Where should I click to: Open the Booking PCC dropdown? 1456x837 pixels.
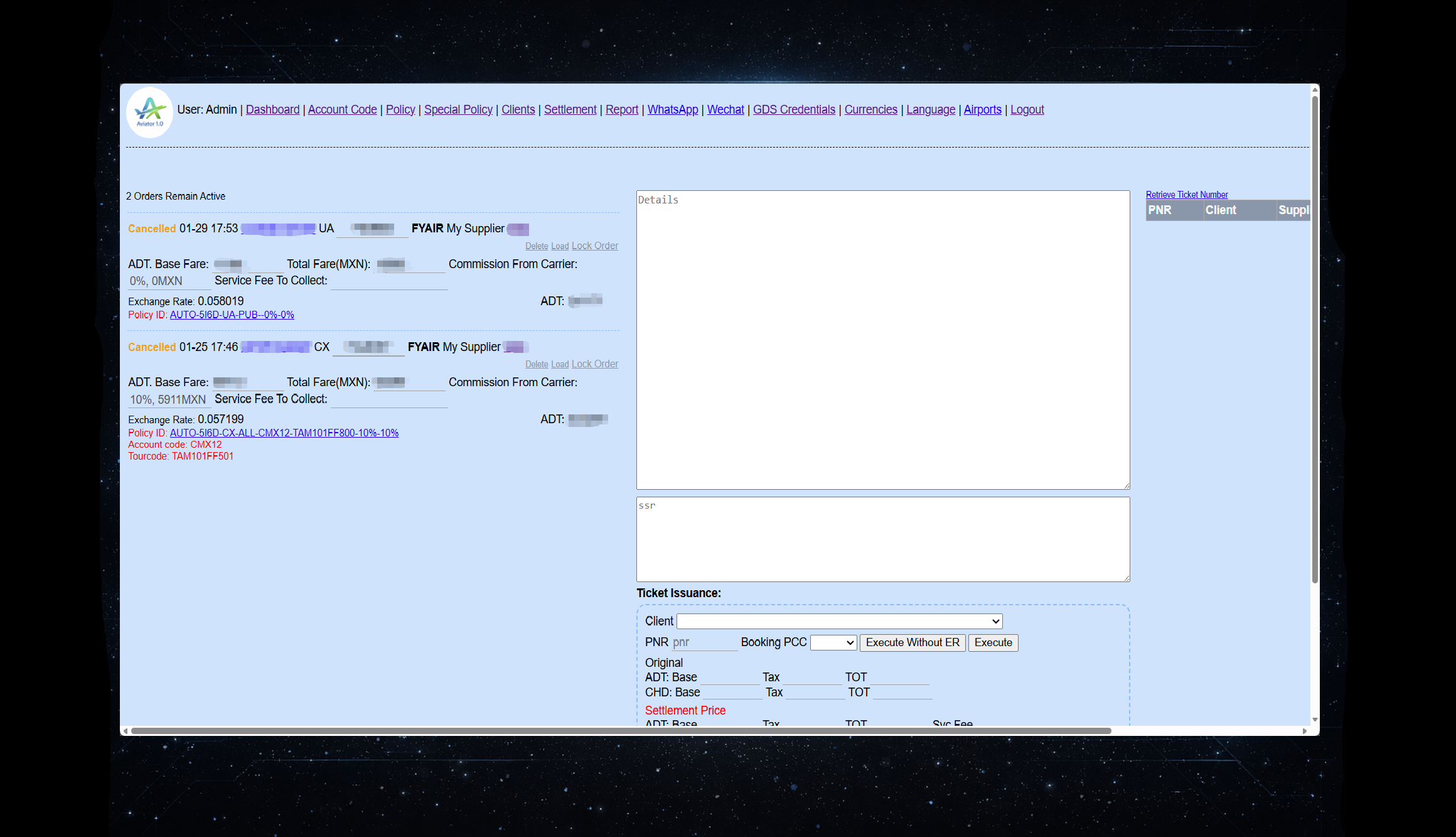833,642
